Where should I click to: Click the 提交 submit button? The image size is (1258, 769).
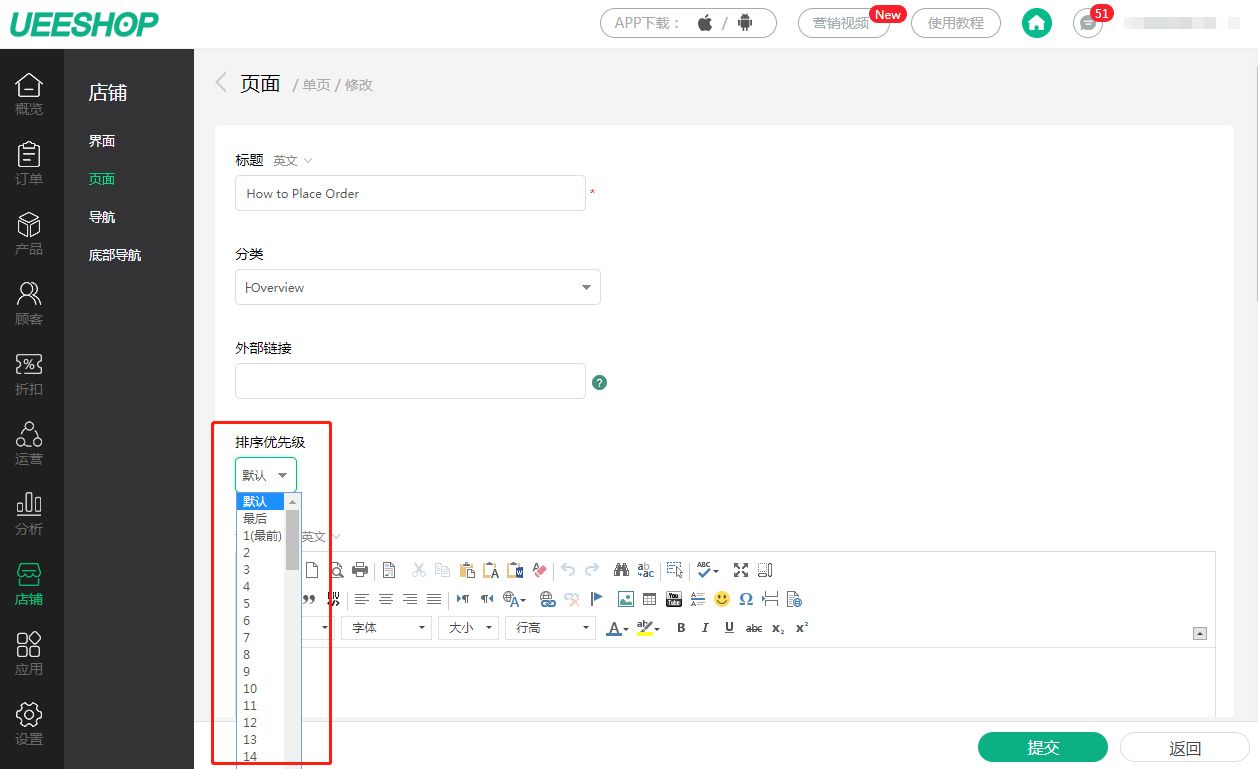point(1043,747)
